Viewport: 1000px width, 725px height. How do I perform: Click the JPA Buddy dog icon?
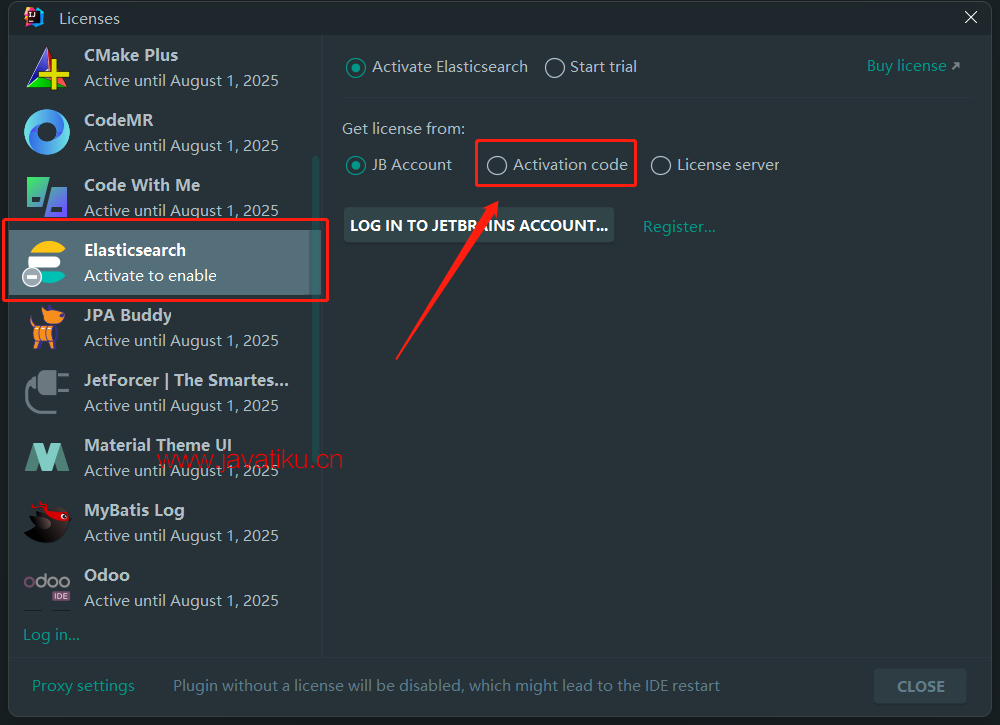(47, 328)
